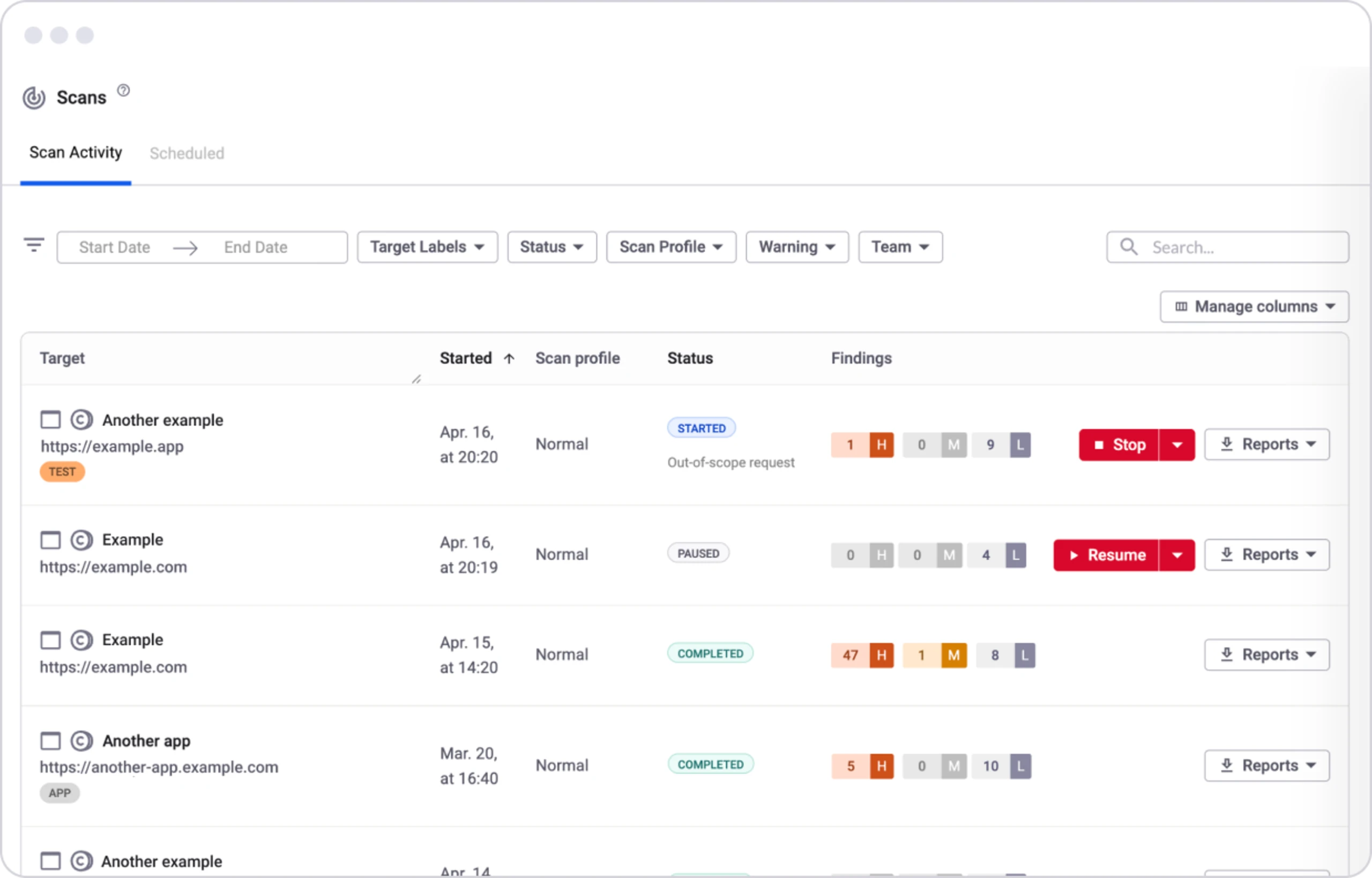Check the Another example example.app row checkbox

click(x=51, y=420)
